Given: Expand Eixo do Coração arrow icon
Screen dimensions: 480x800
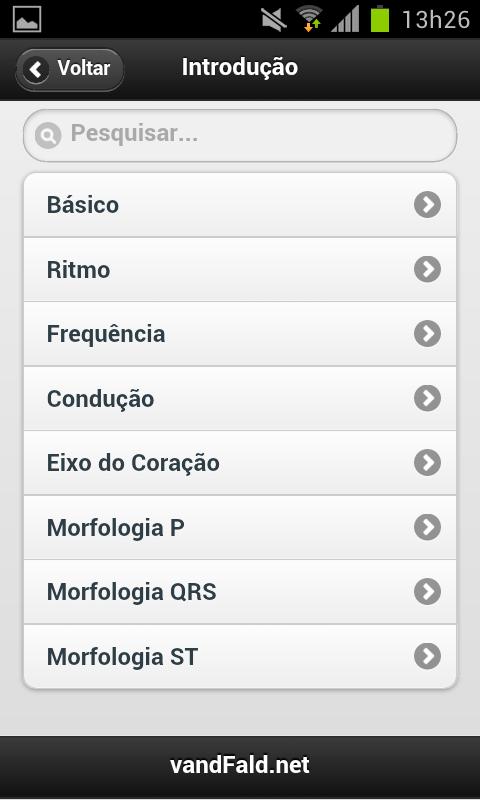Looking at the screenshot, I should pyautogui.click(x=427, y=463).
